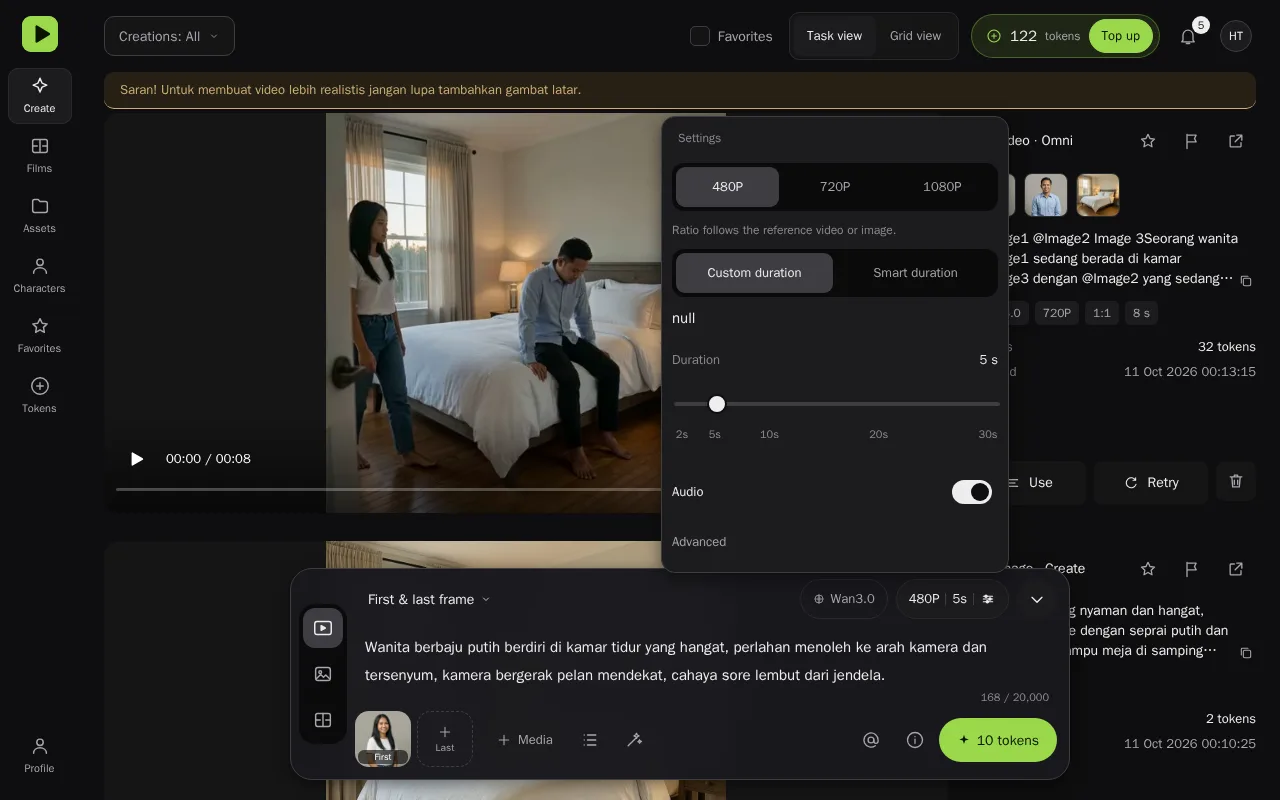Screen dimensions: 1280x800
Task: Switch to Grid view
Action: click(915, 36)
